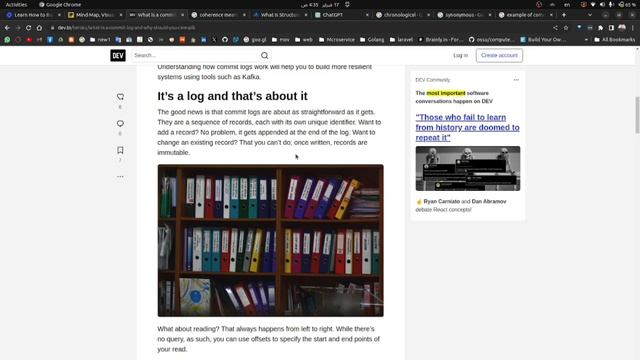Switch to the ChatGPT tab

coord(341,15)
